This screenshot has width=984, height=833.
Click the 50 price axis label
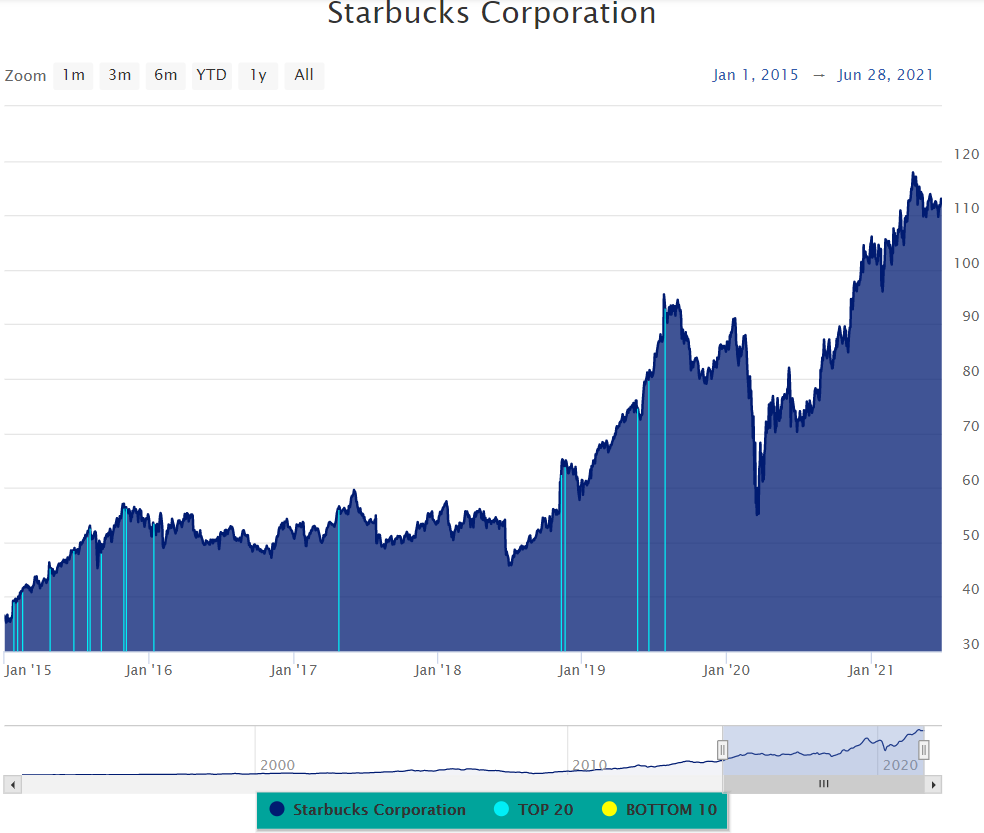971,535
